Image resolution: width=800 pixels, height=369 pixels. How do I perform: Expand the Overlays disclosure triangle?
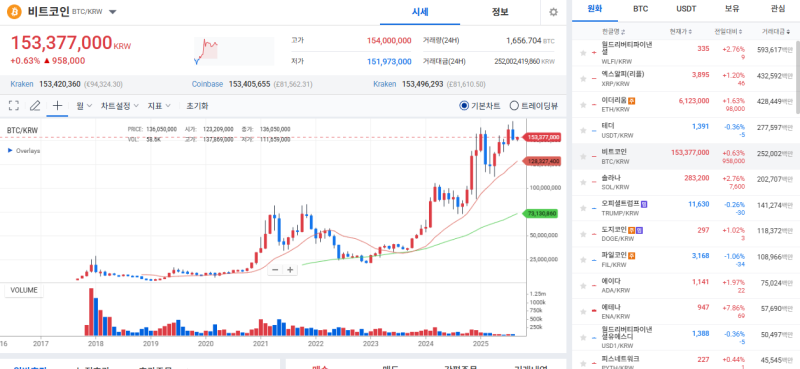point(10,151)
